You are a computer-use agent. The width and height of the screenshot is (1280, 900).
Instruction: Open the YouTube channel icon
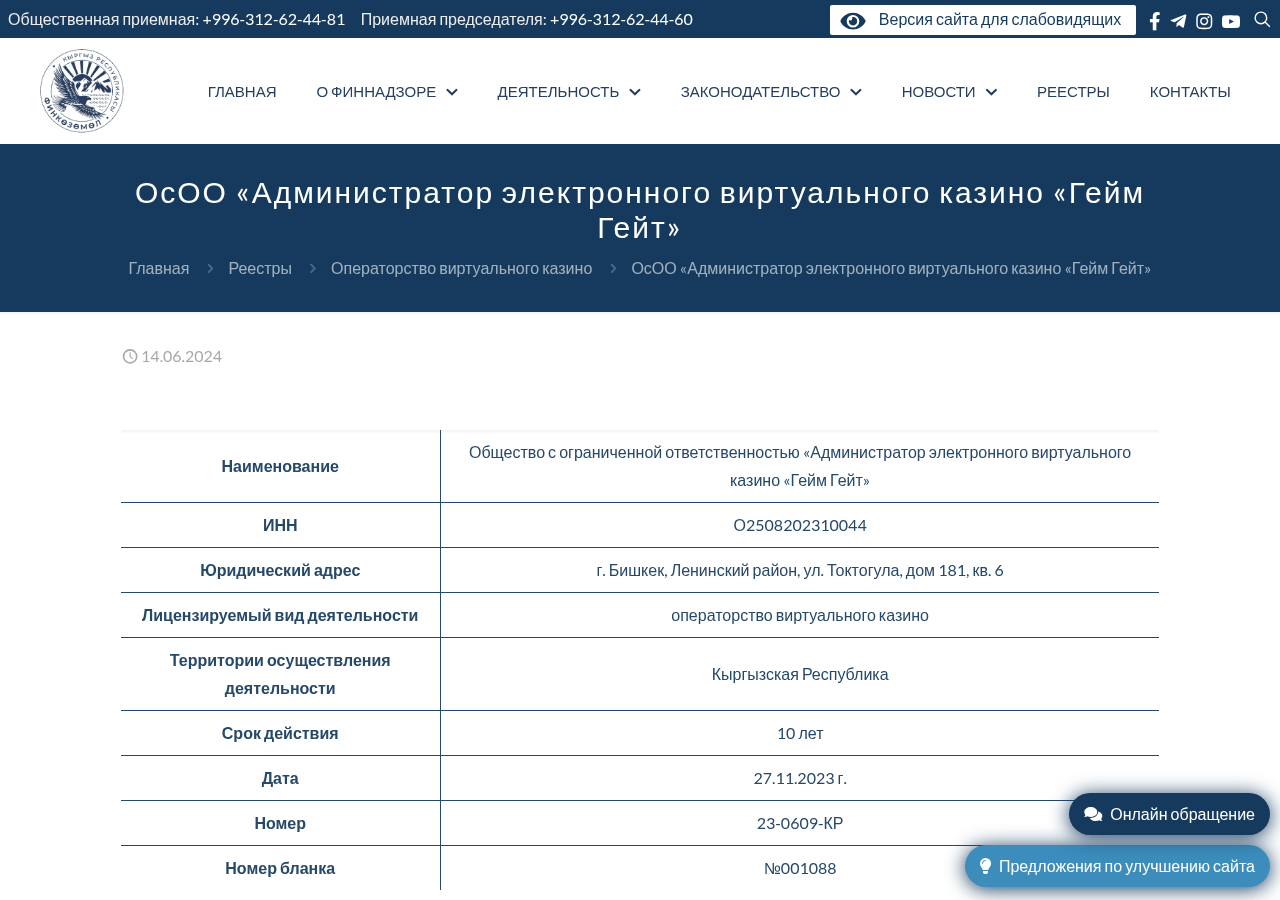pos(1231,21)
